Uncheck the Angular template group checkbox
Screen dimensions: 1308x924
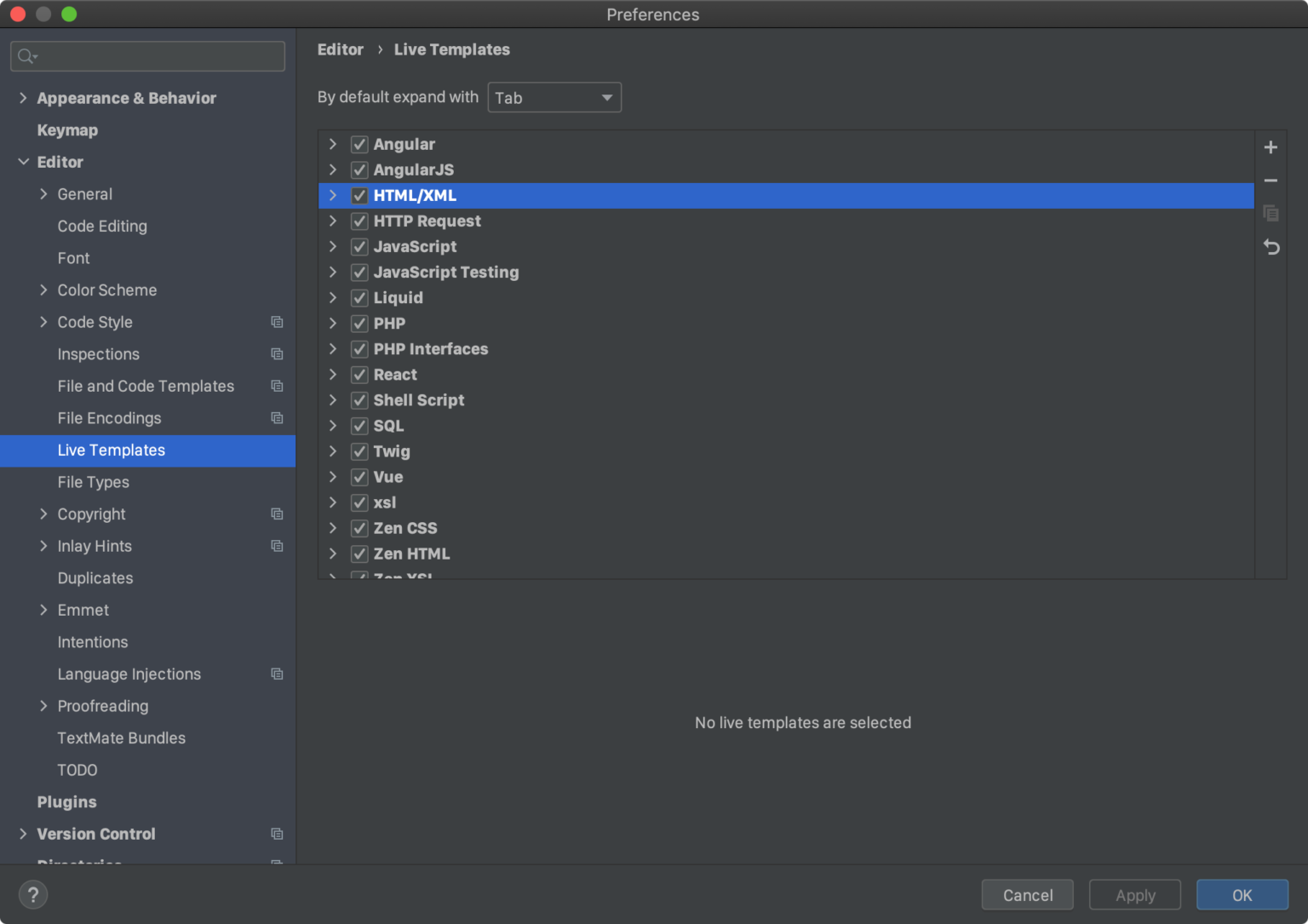tap(359, 145)
